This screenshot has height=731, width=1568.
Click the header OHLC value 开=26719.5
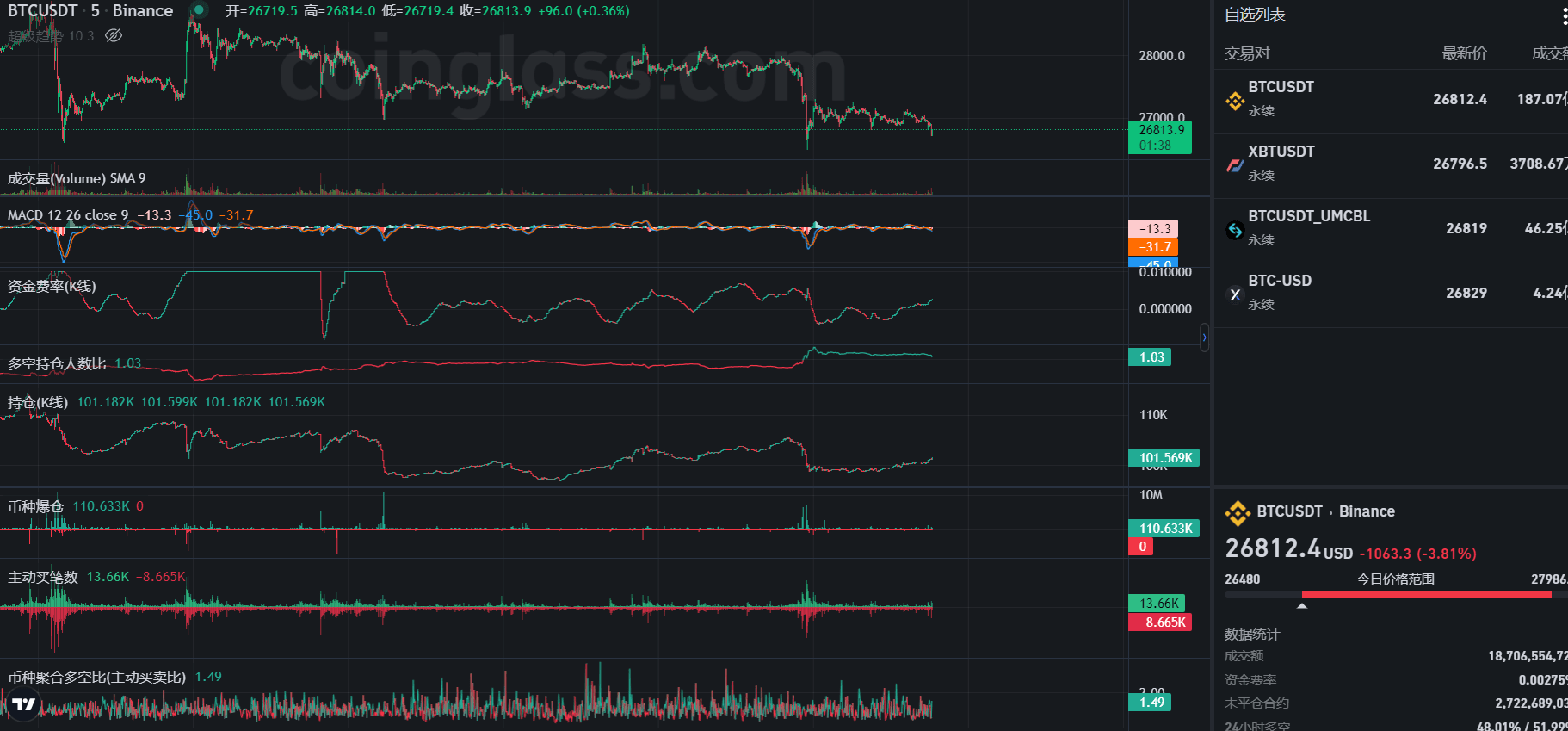click(x=262, y=11)
